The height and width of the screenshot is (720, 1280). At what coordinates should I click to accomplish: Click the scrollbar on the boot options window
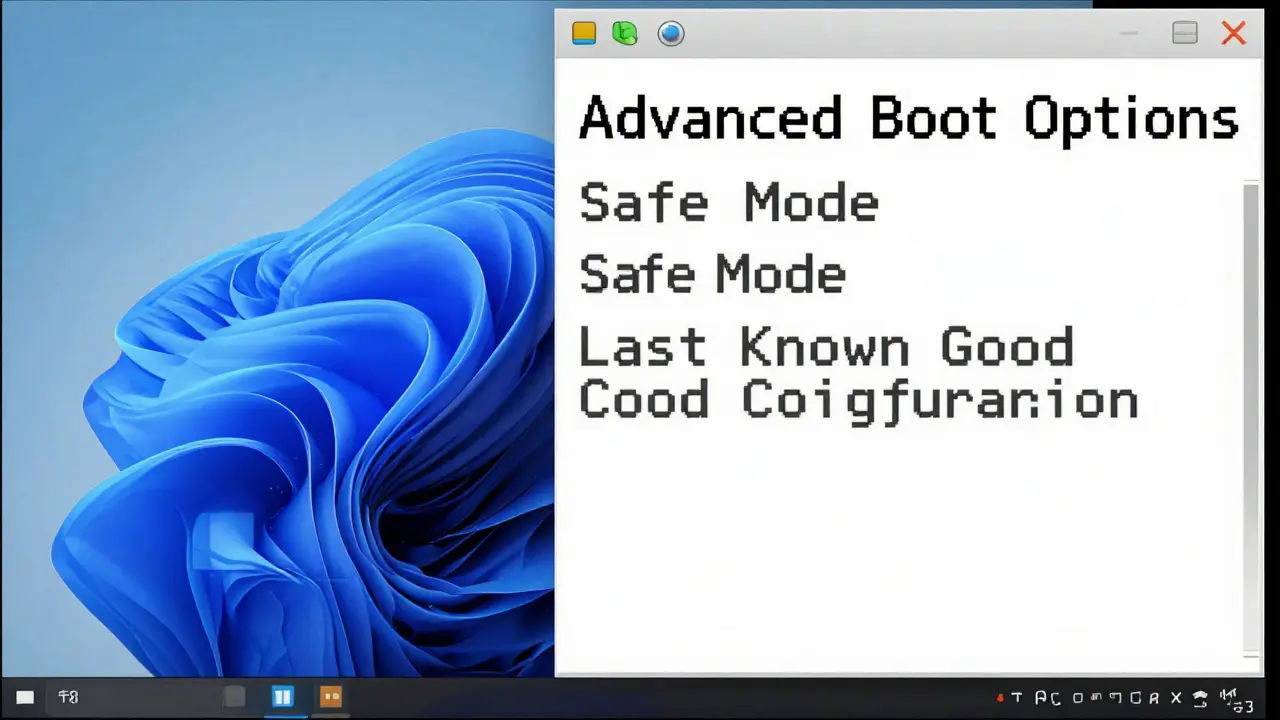(x=1251, y=420)
